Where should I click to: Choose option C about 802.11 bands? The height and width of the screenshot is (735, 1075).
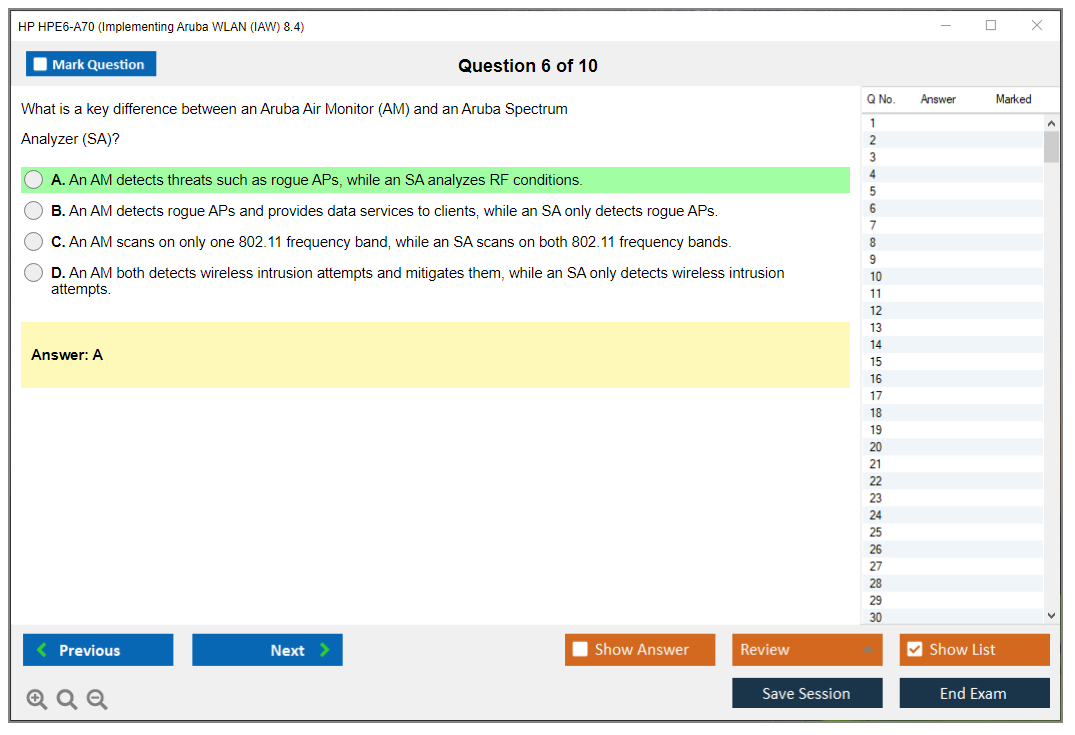point(34,242)
